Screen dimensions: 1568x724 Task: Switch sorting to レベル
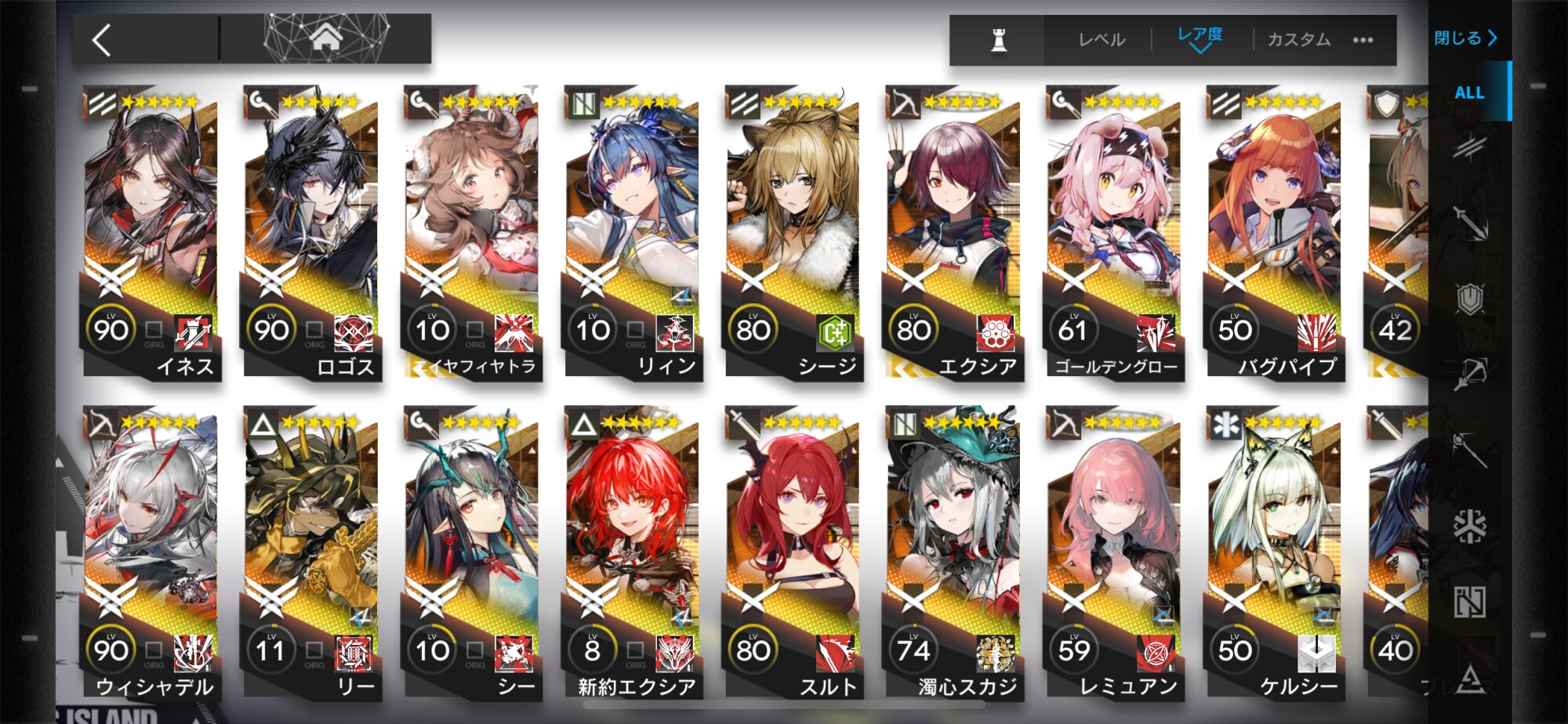[1102, 39]
